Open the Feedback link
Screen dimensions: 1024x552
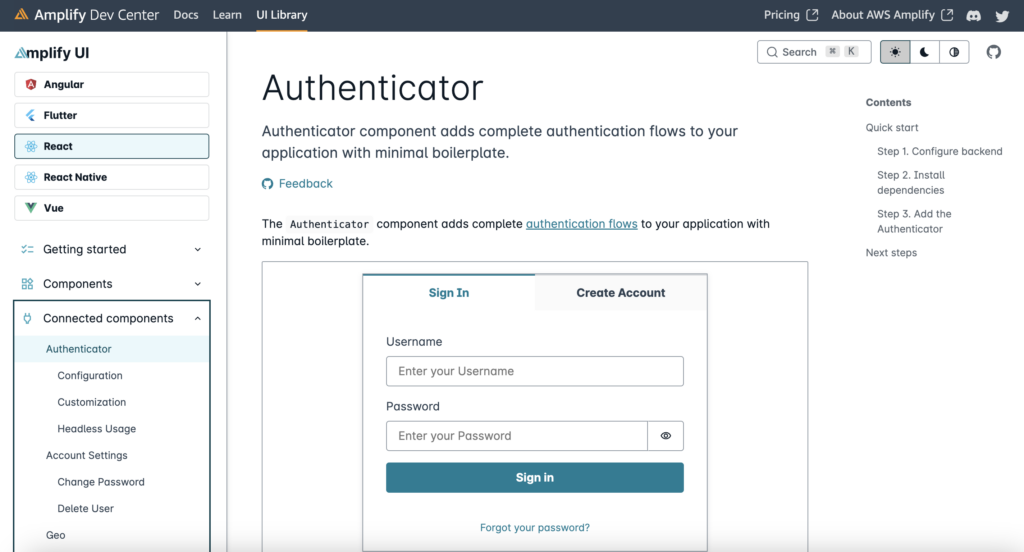pyautogui.click(x=305, y=184)
